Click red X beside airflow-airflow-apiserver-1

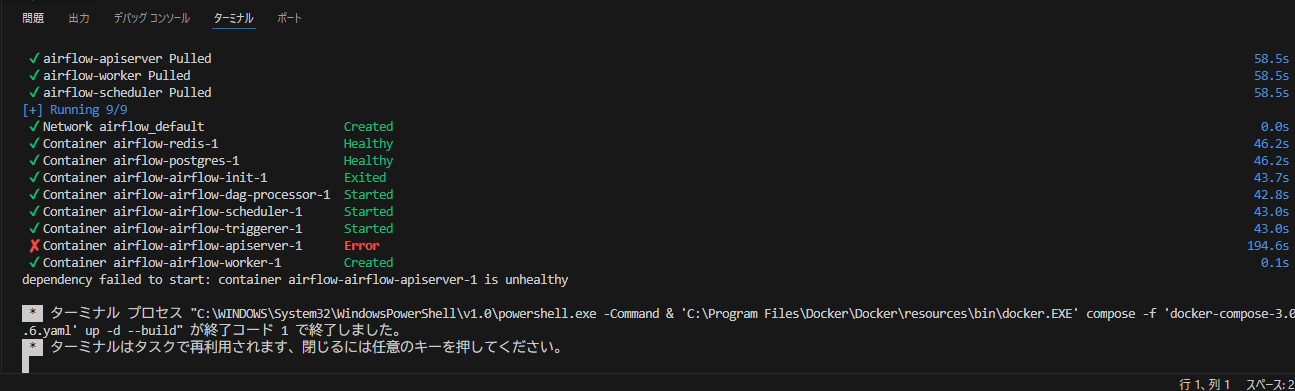[x=35, y=245]
